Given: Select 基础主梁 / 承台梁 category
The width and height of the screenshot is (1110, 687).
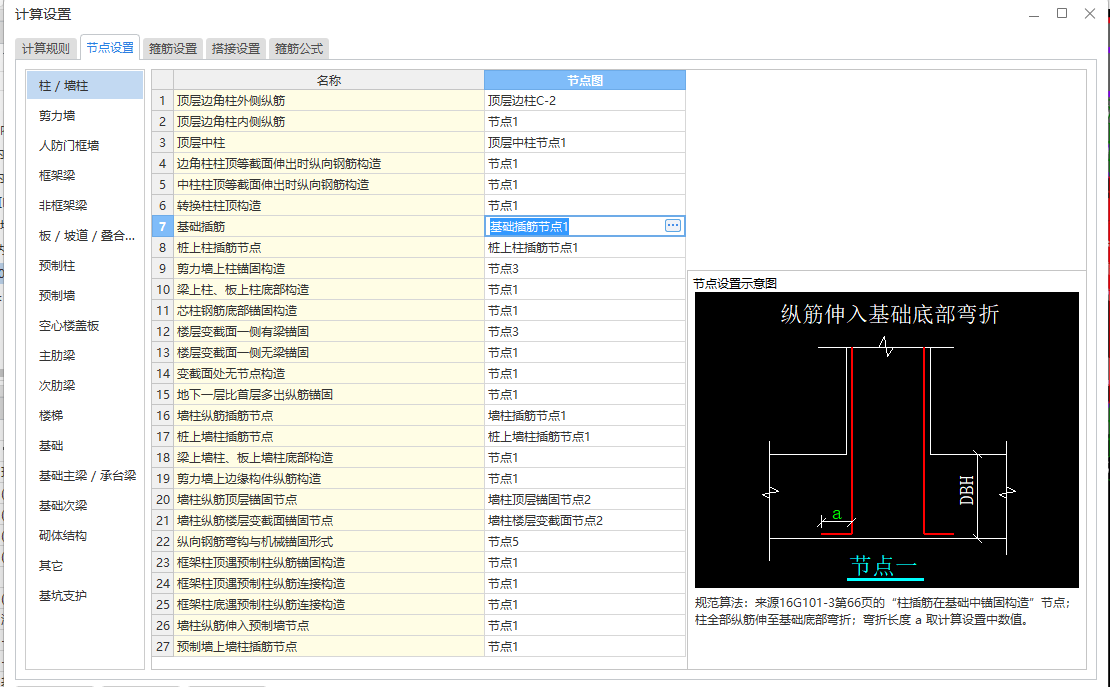Looking at the screenshot, I should (x=85, y=476).
